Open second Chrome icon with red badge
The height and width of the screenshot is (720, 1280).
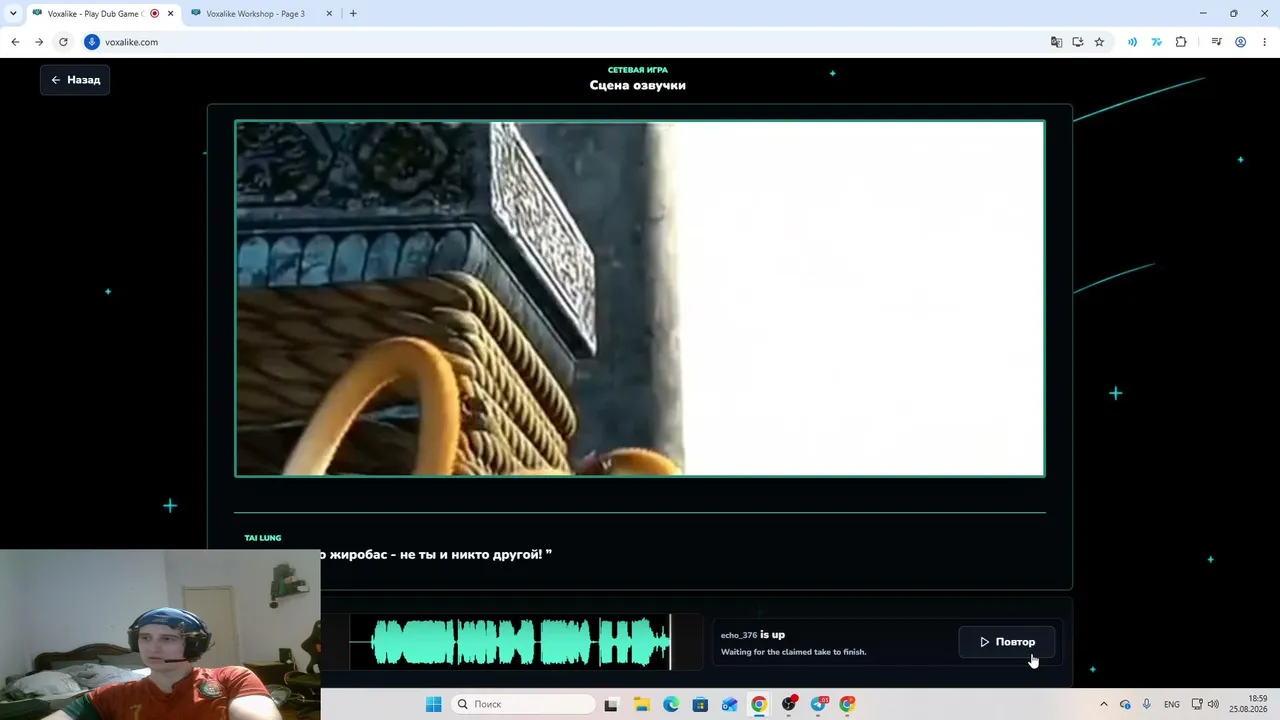[x=848, y=704]
